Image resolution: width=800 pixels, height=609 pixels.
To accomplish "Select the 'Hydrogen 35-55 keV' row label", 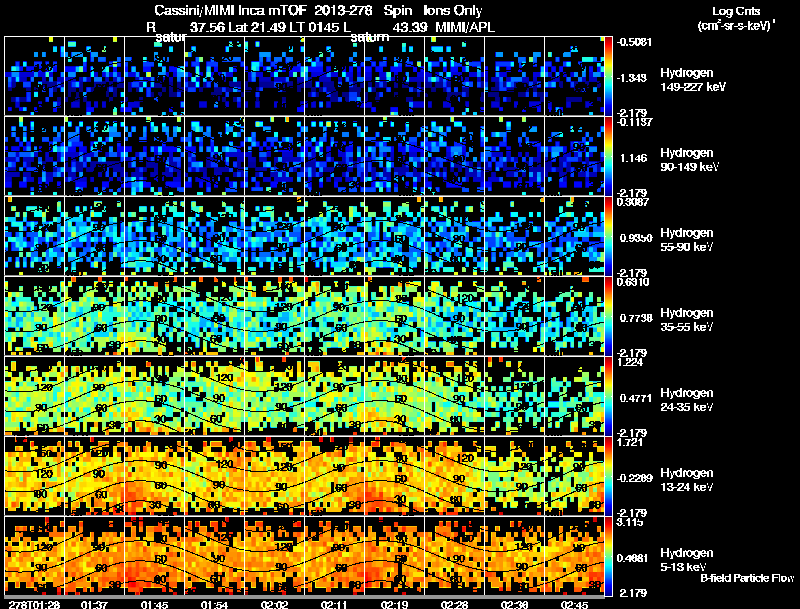I will coord(687,320).
